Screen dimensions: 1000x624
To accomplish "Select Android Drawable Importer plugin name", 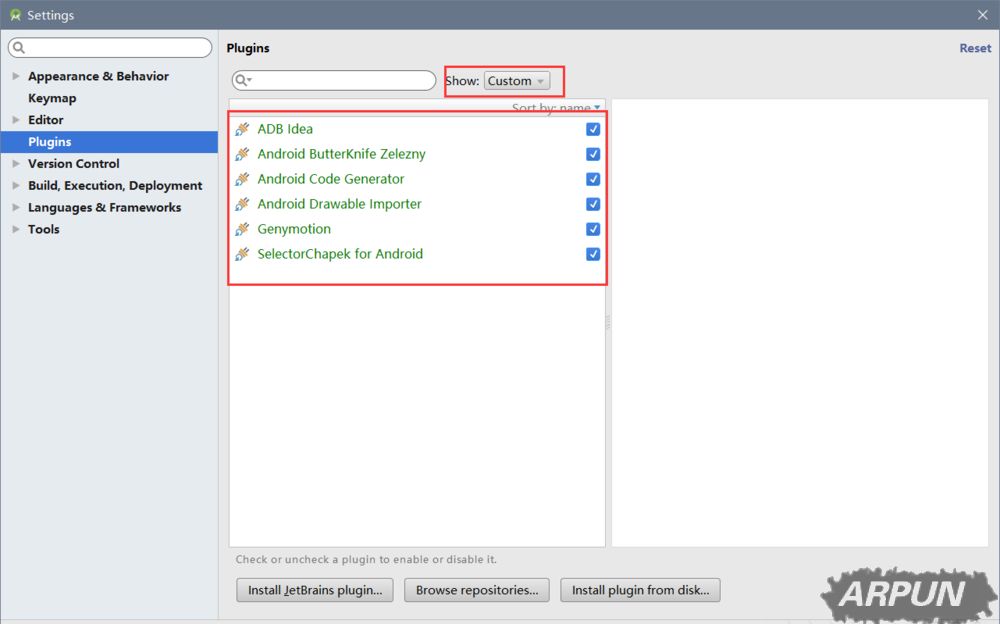I will coord(339,204).
